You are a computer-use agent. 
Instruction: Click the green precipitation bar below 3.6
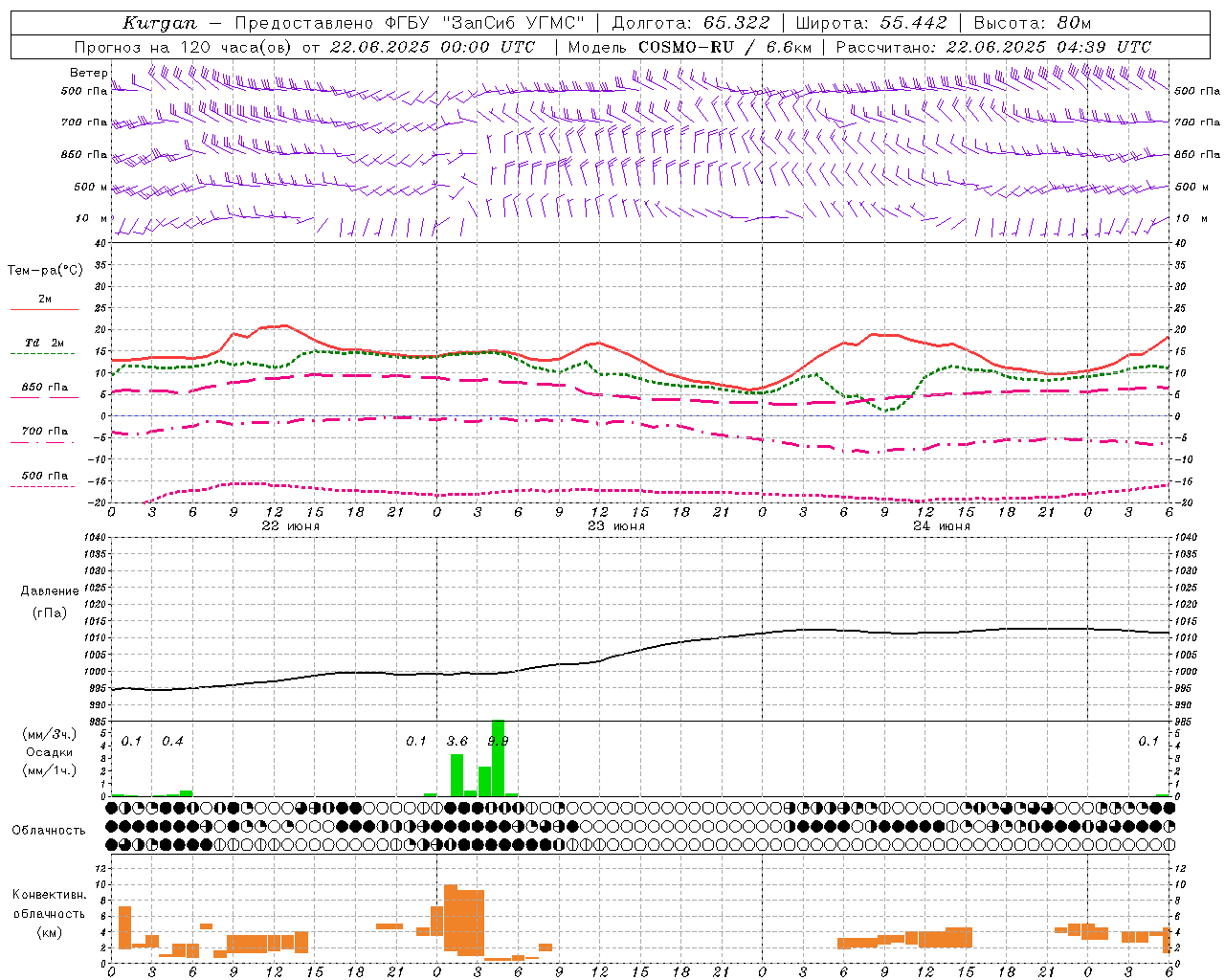457,775
